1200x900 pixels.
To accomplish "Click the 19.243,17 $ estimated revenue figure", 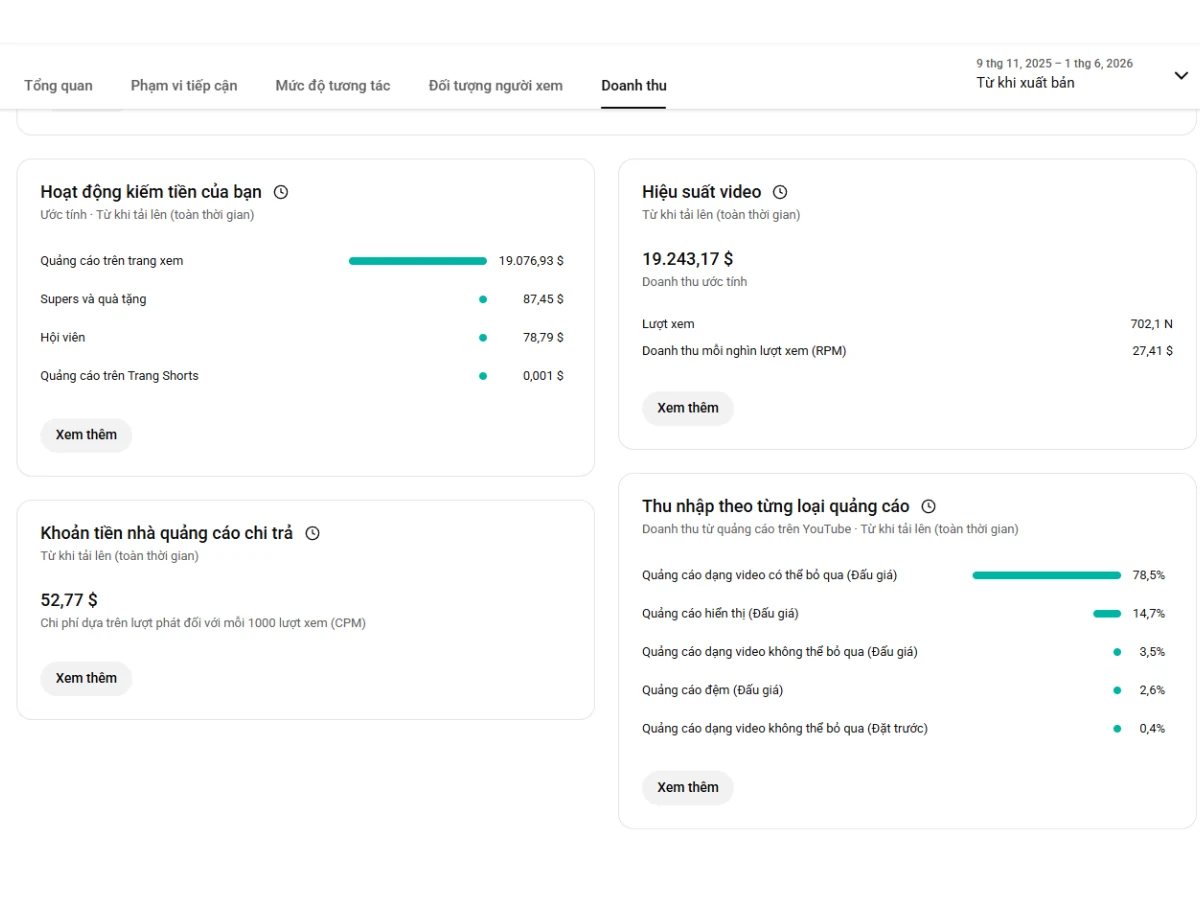I will click(x=688, y=259).
